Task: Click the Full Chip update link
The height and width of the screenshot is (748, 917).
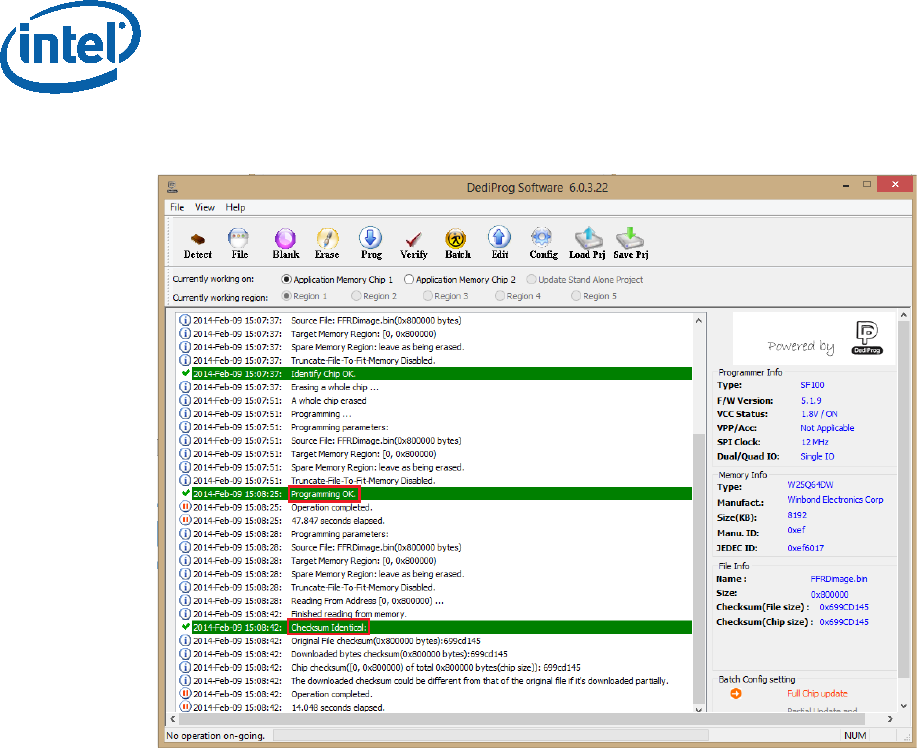Action: click(817, 693)
